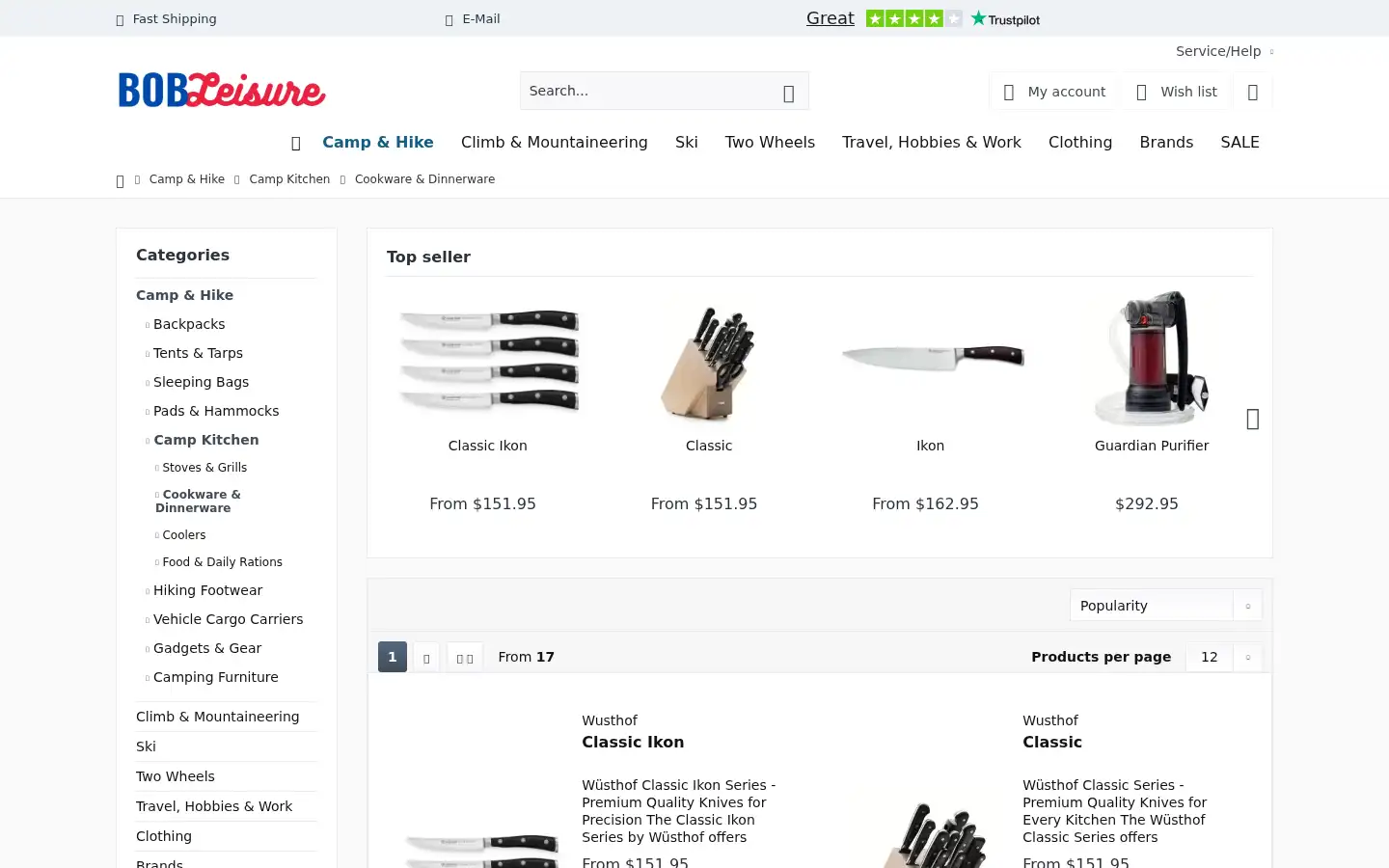Open Guardian Purifier product image
The width and height of the screenshot is (1389, 868).
pyautogui.click(x=1152, y=359)
